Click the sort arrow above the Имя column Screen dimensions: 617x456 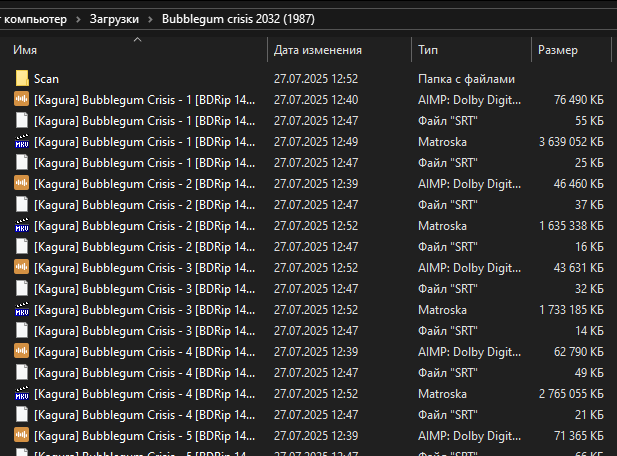point(137,40)
